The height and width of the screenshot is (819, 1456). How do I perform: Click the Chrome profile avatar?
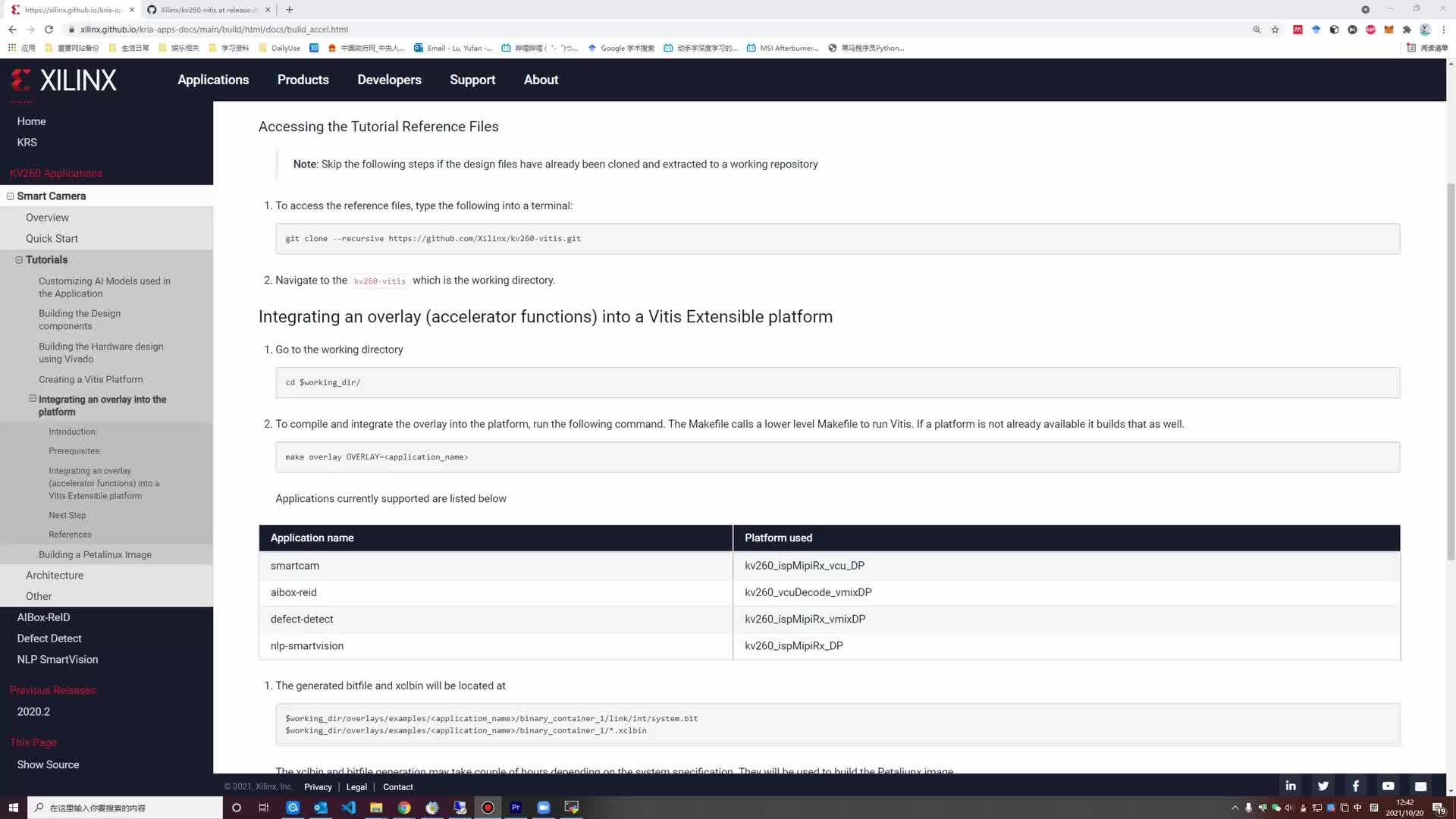(x=1425, y=30)
